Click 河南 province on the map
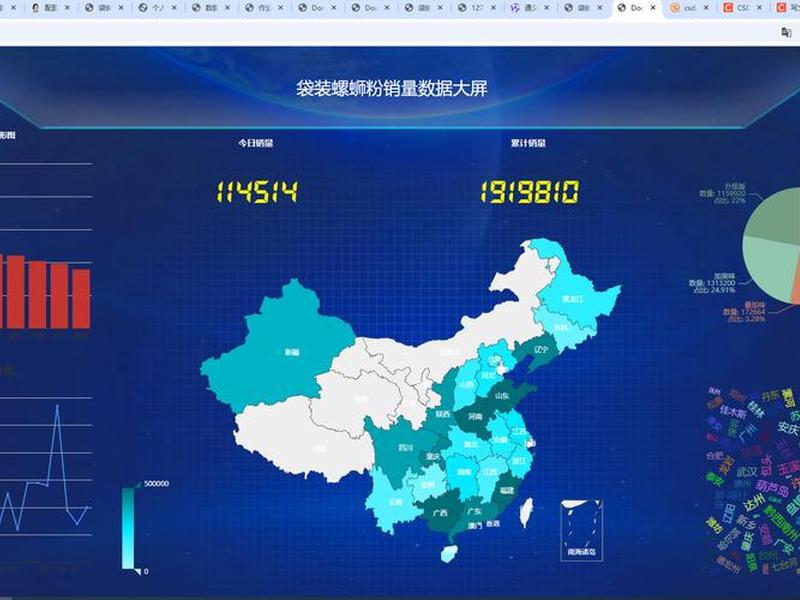This screenshot has width=800, height=600. (x=476, y=418)
